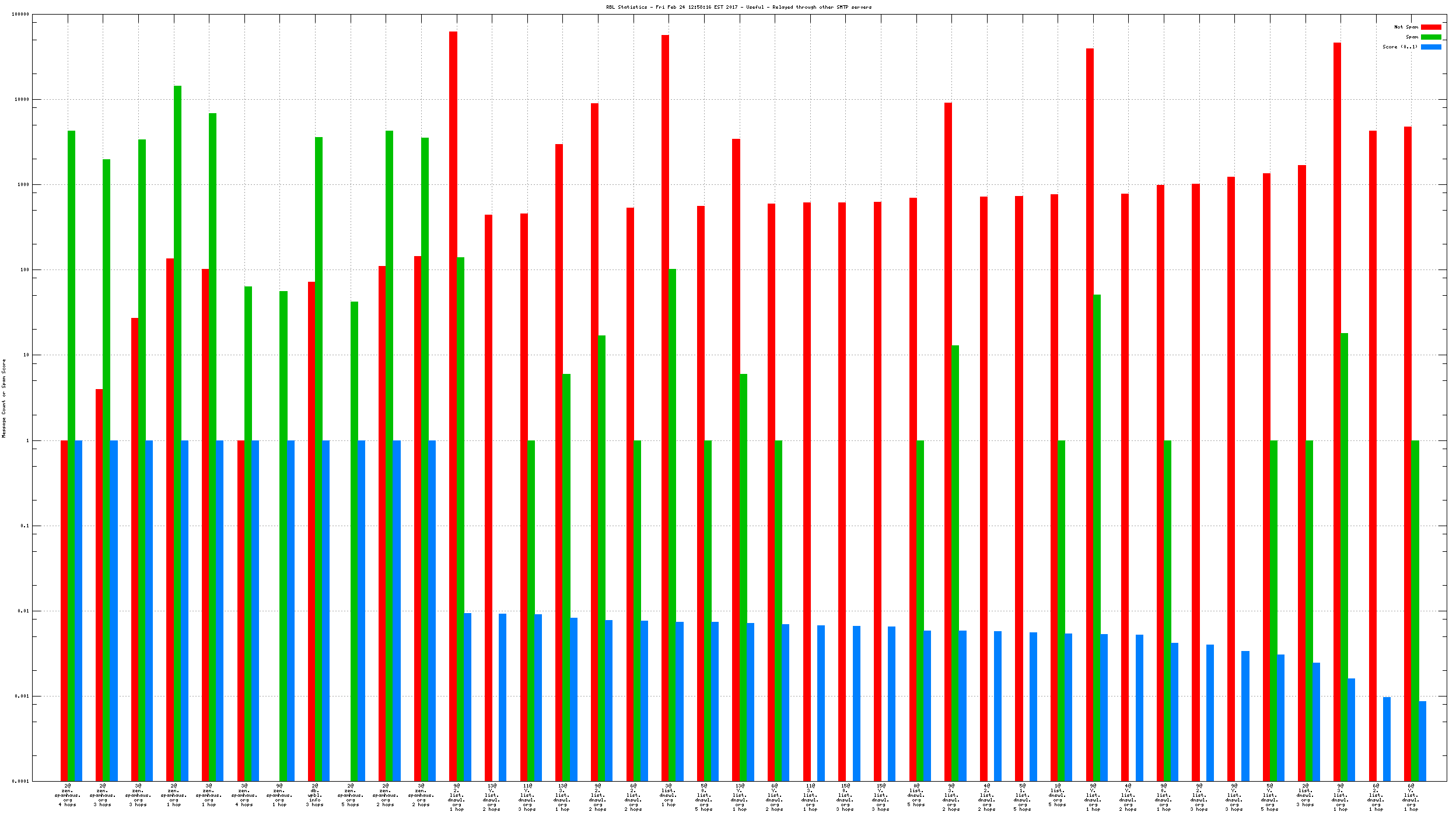The width and height of the screenshot is (1456, 819).
Task: Click the blue Score legend swatch
Action: pyautogui.click(x=1430, y=47)
